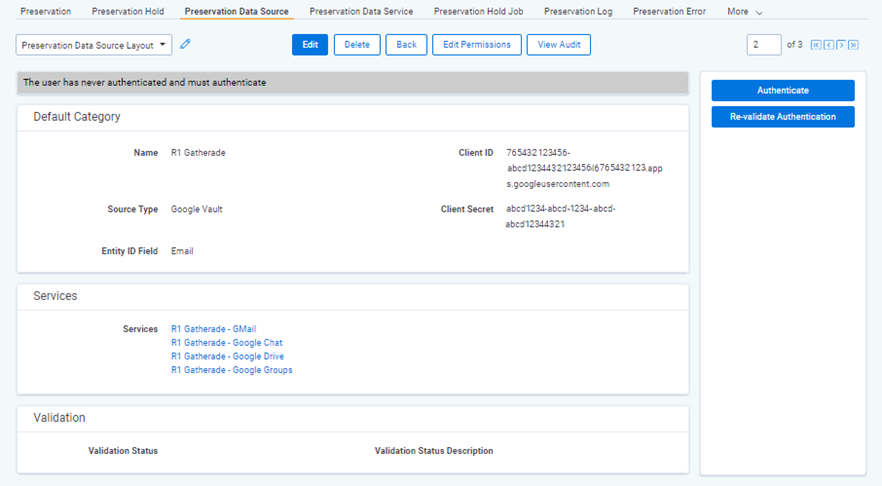
Task: Click the pencil icon to edit layout
Action: pyautogui.click(x=185, y=44)
